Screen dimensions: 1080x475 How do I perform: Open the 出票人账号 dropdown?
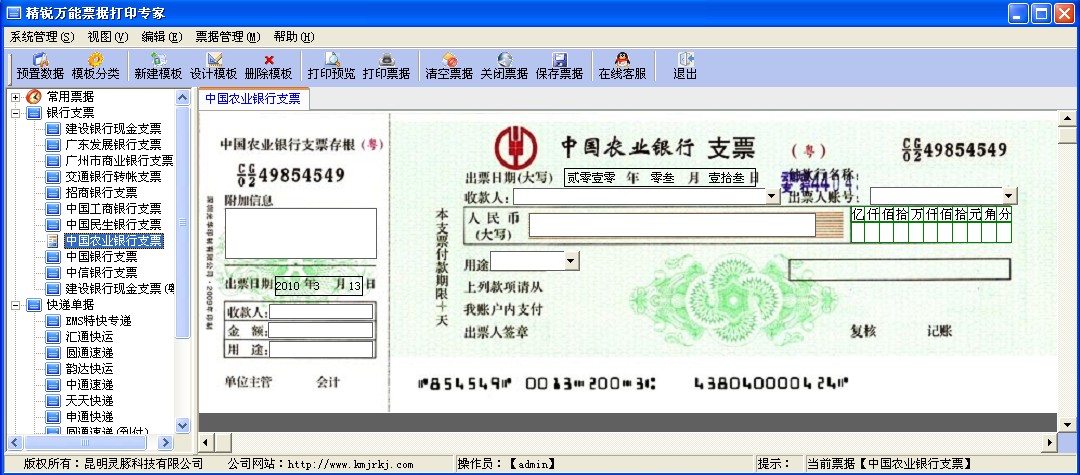click(1010, 196)
